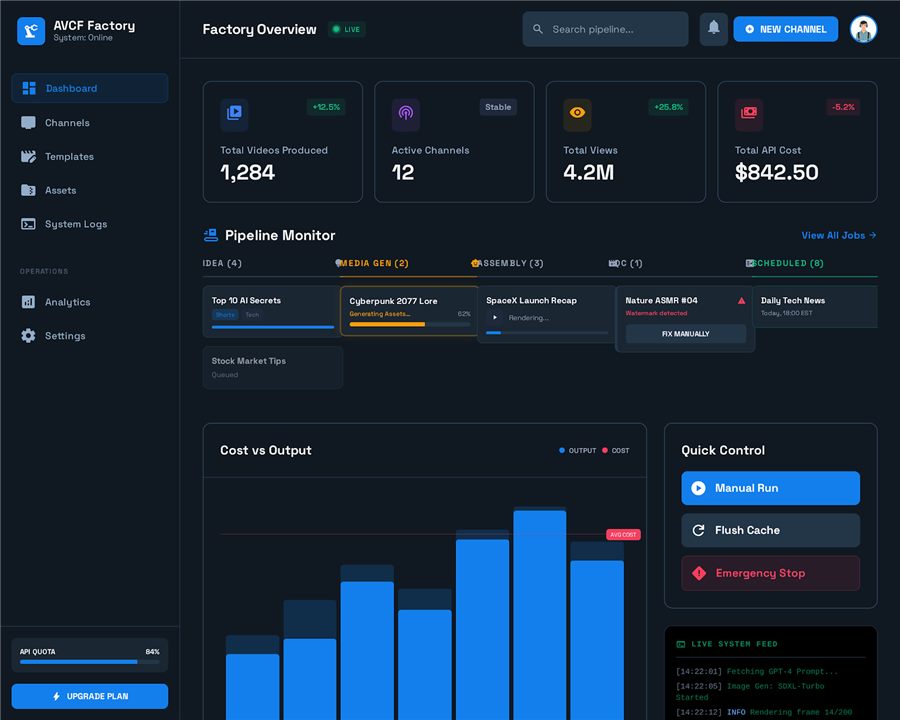
Task: Go to Templates in sidebar
Action: 90,157
